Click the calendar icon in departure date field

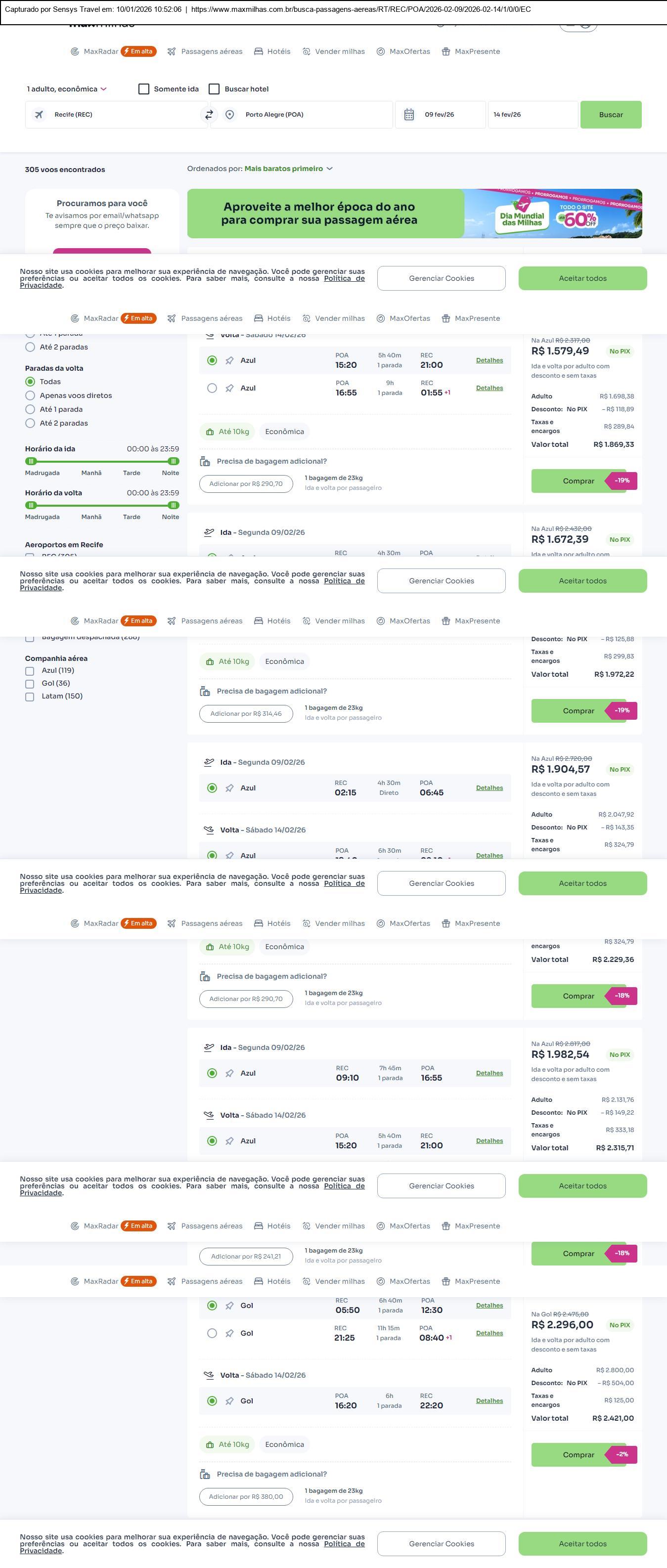(409, 114)
